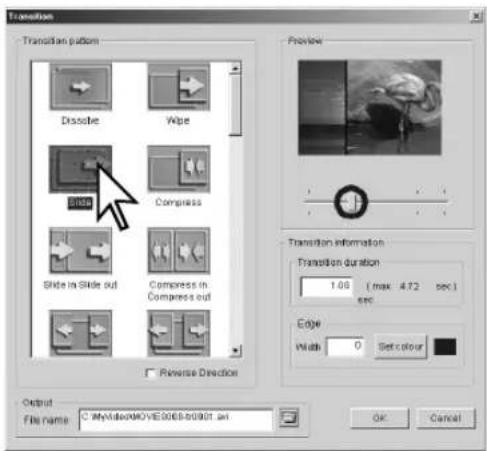Click the Output File name field
Image resolution: width=487 pixels, height=451 pixels.
(x=176, y=420)
